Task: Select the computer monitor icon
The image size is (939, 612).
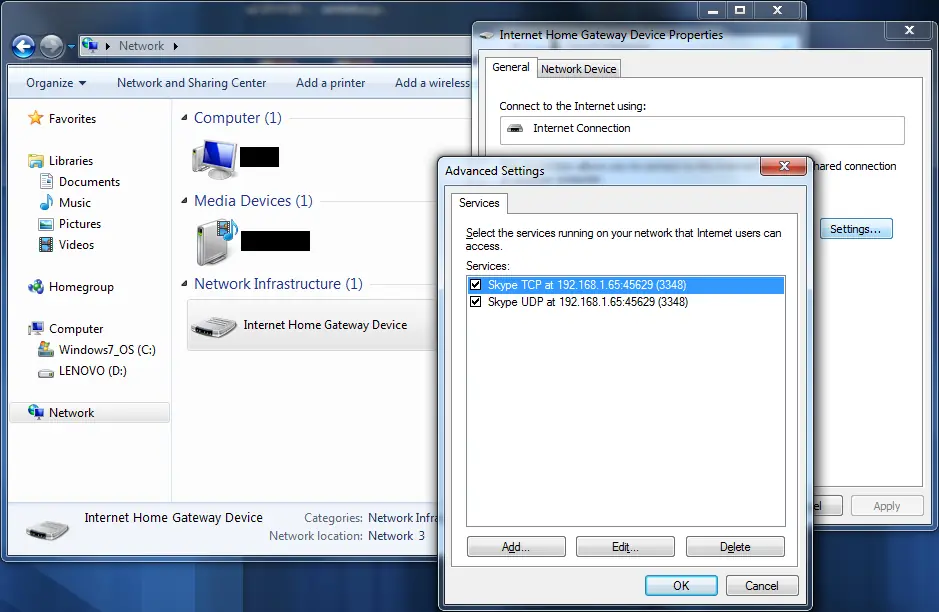Action: point(214,159)
